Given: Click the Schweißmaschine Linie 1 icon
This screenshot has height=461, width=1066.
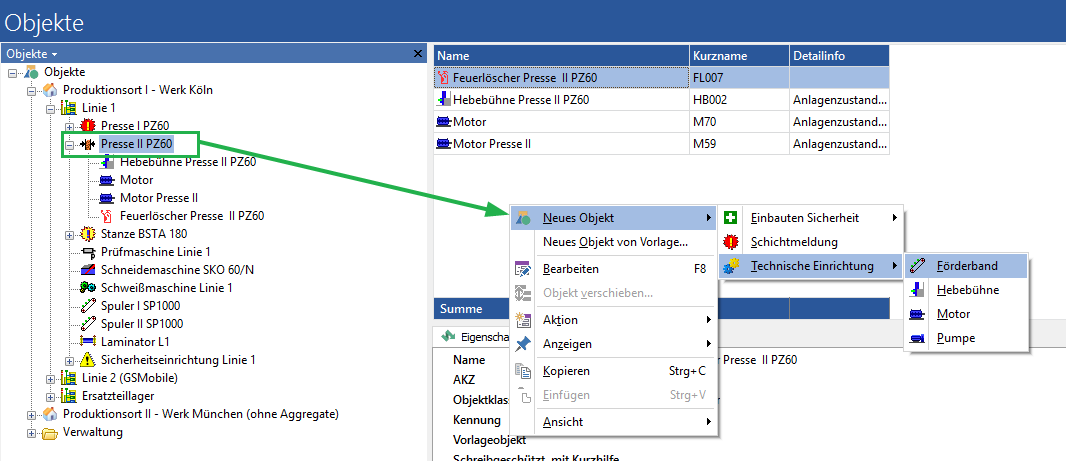Looking at the screenshot, I should pyautogui.click(x=88, y=288).
